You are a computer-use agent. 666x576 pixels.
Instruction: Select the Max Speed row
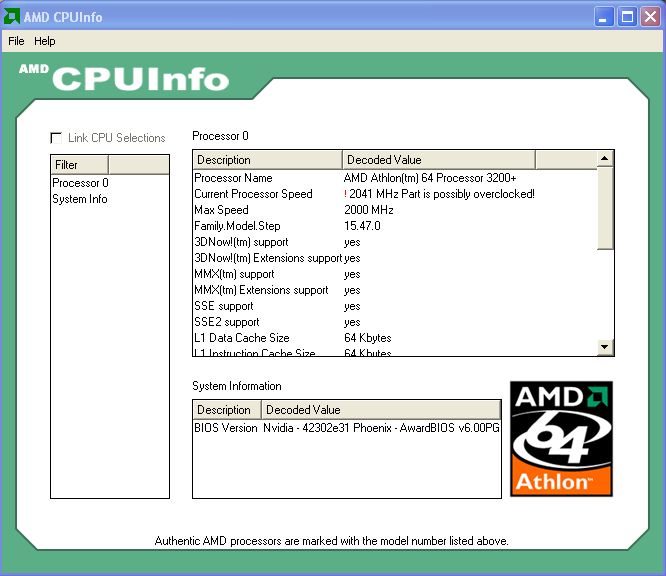[x=395, y=210]
